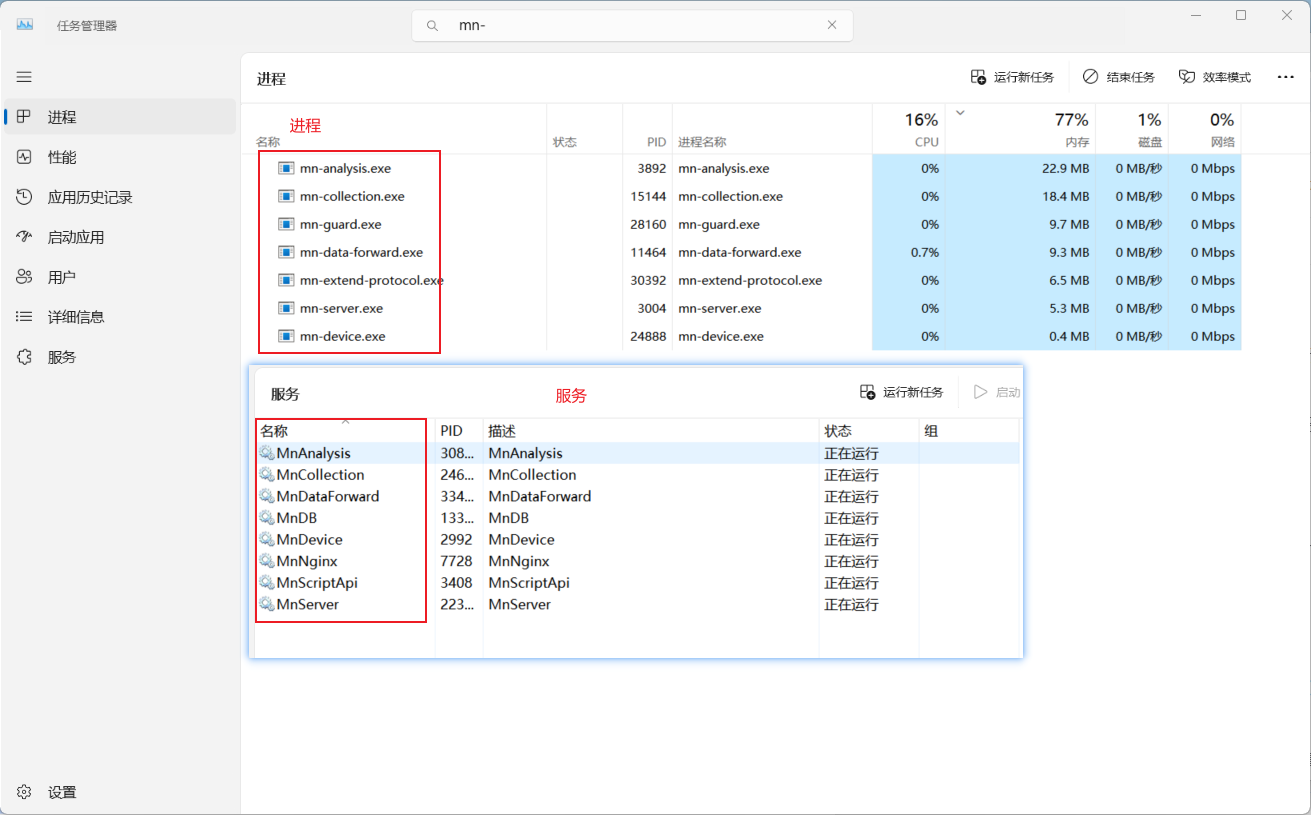
Task: Click the MnNginx service gear icon
Action: click(267, 561)
